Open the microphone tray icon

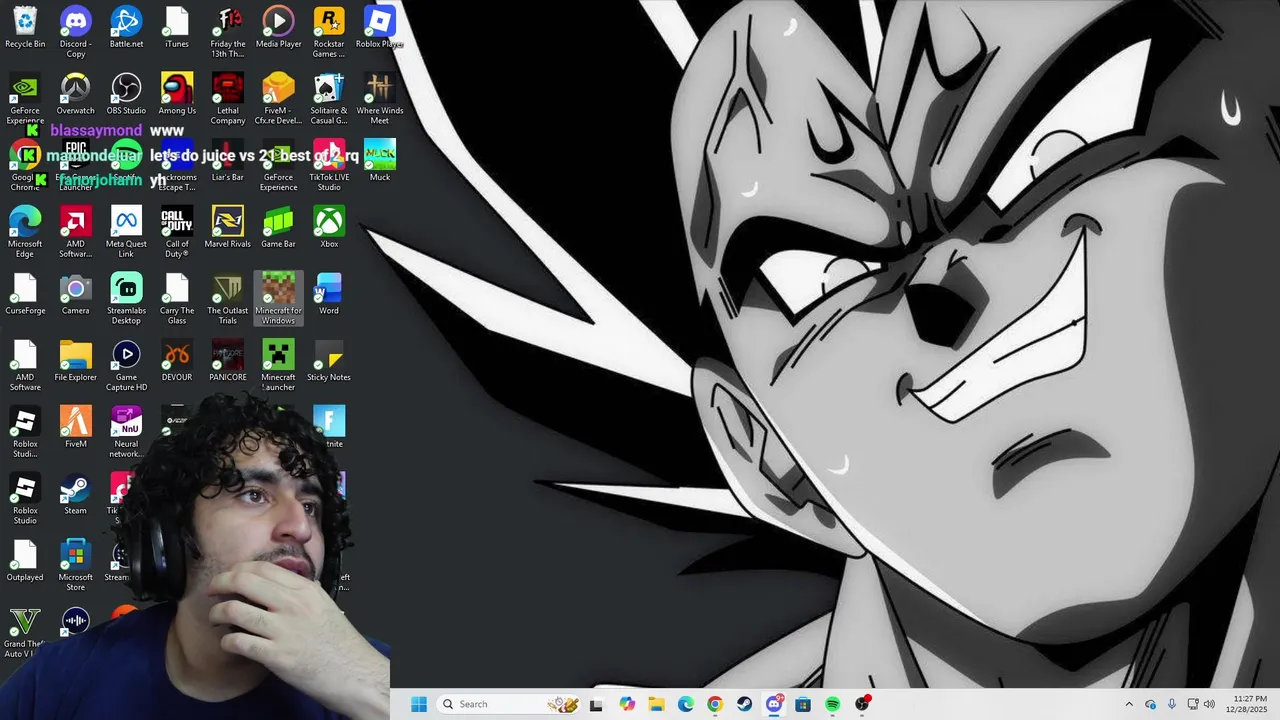[x=1172, y=704]
